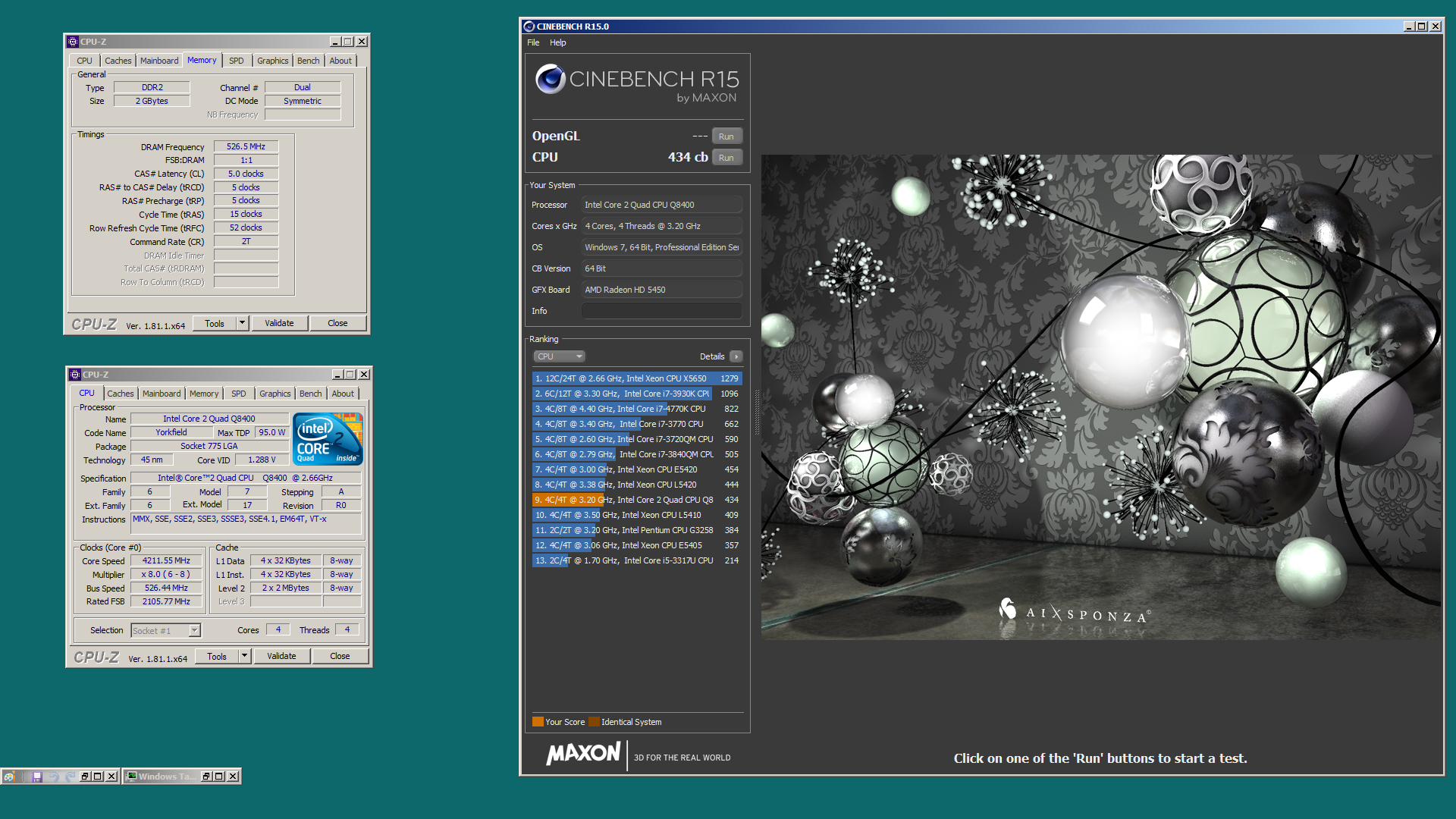Click the Rated FSB value 2105.77 MHz

click(166, 602)
